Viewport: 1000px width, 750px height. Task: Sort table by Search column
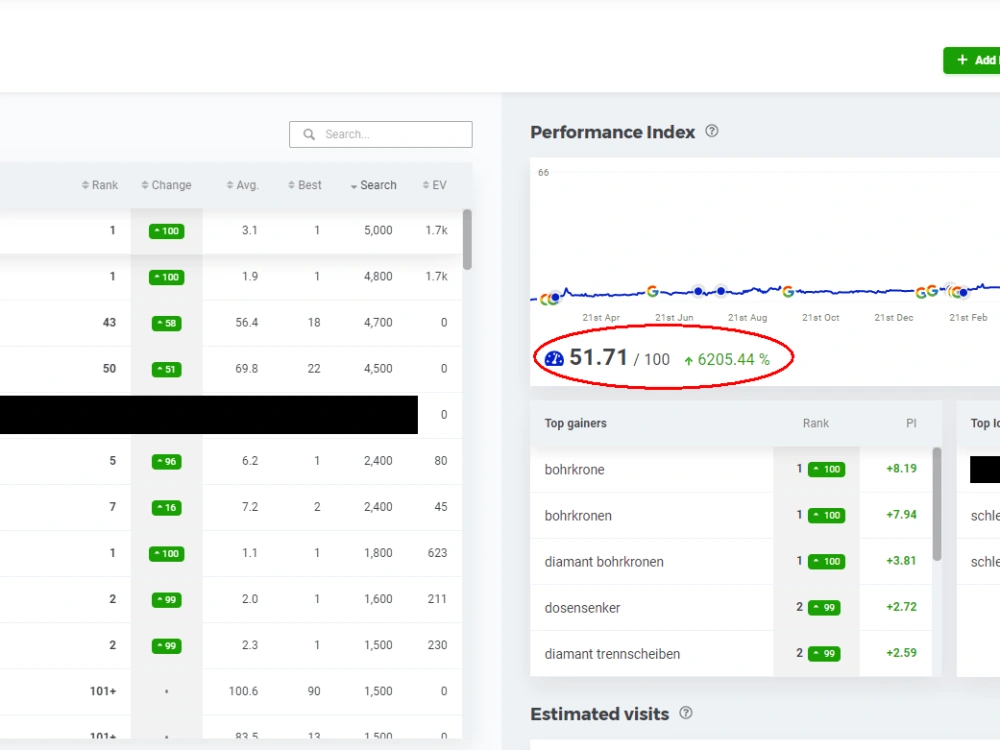(374, 185)
